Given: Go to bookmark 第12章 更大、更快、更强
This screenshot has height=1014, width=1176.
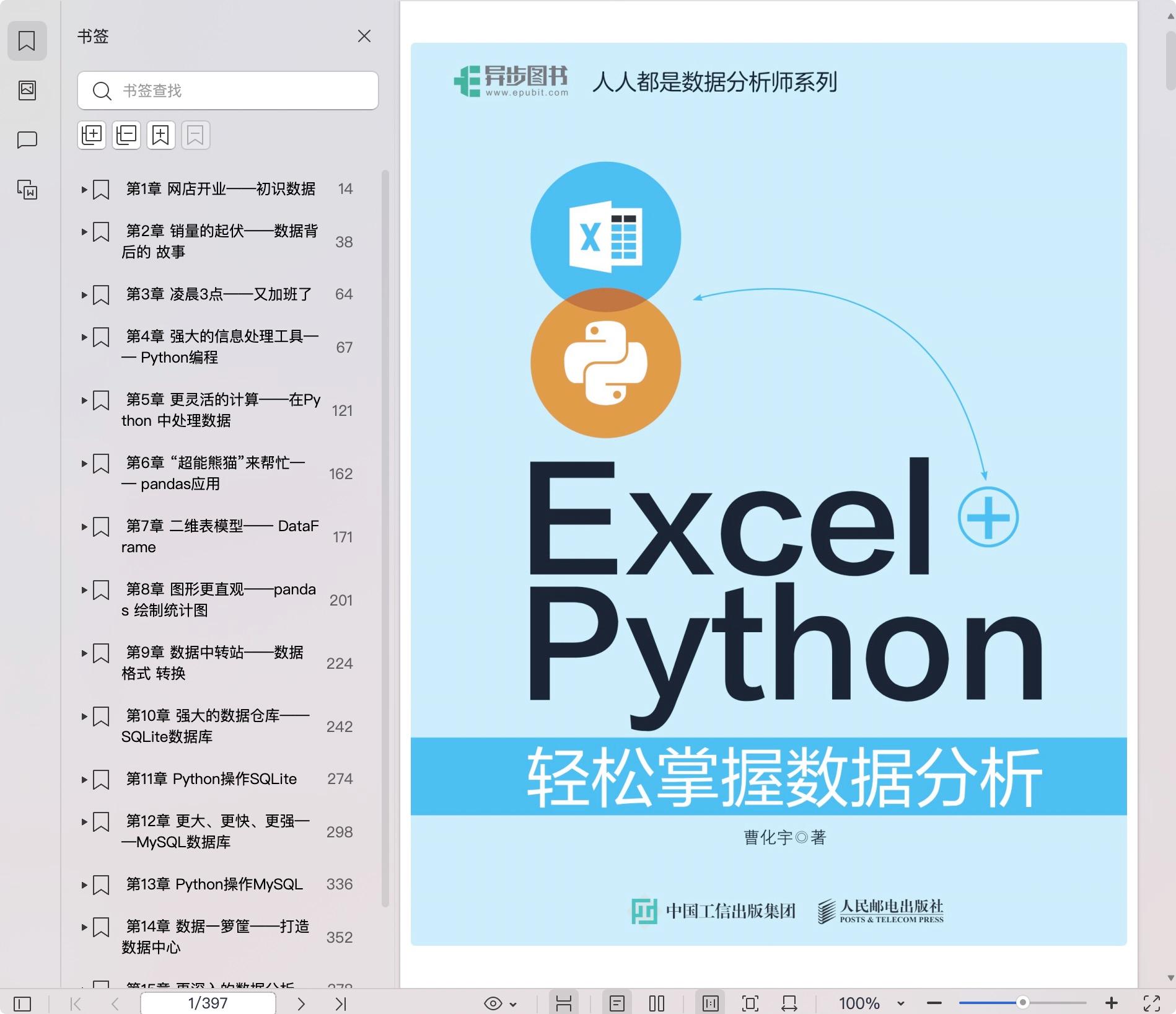Looking at the screenshot, I should pos(215,831).
